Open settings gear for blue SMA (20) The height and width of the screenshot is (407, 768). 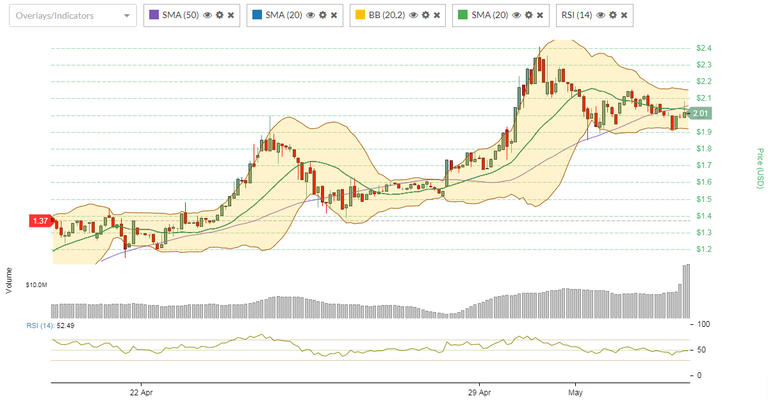click(x=323, y=15)
